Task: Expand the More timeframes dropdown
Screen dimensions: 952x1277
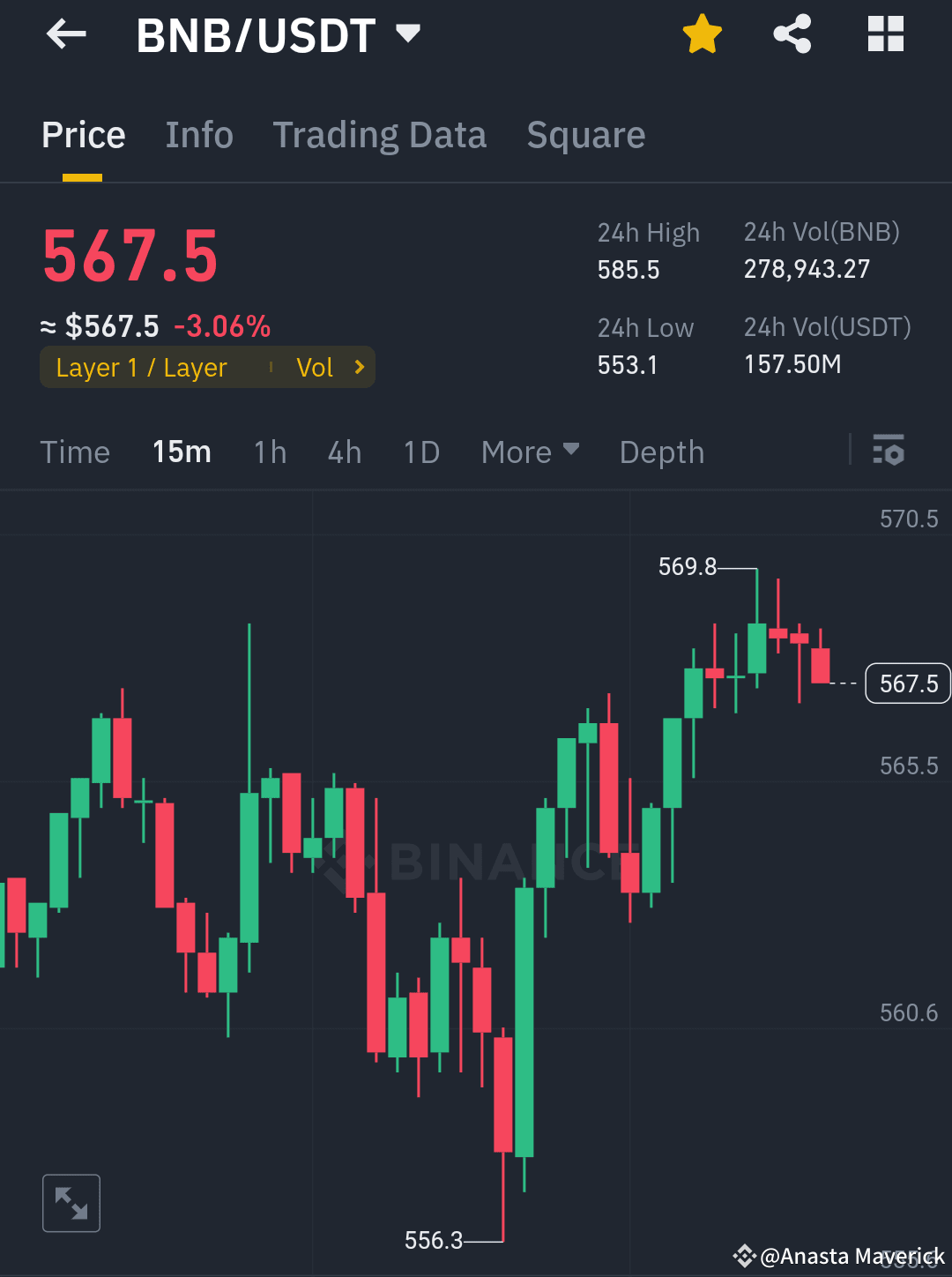Action: coord(530,452)
